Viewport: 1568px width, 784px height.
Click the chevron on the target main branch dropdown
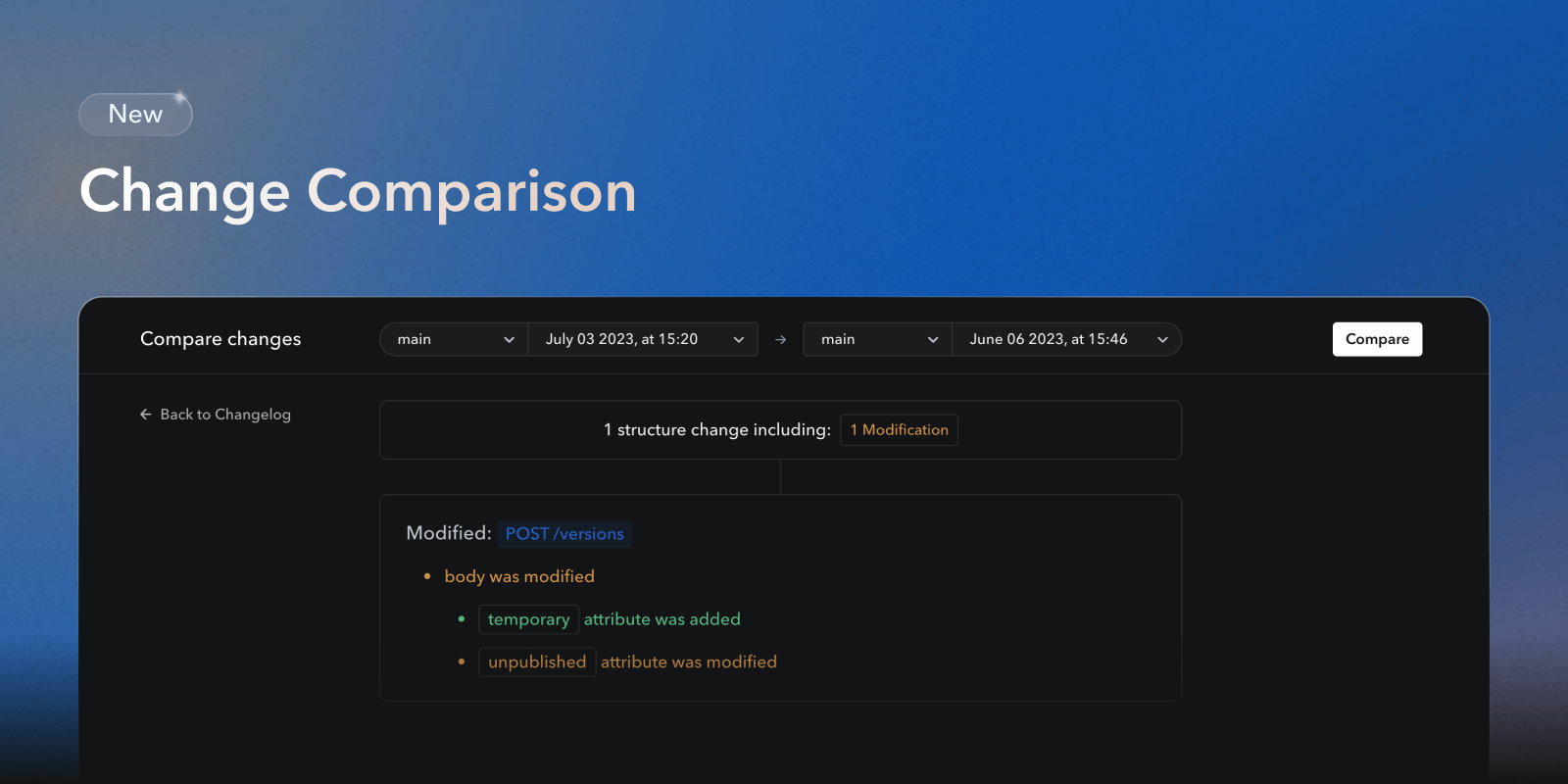(x=932, y=340)
